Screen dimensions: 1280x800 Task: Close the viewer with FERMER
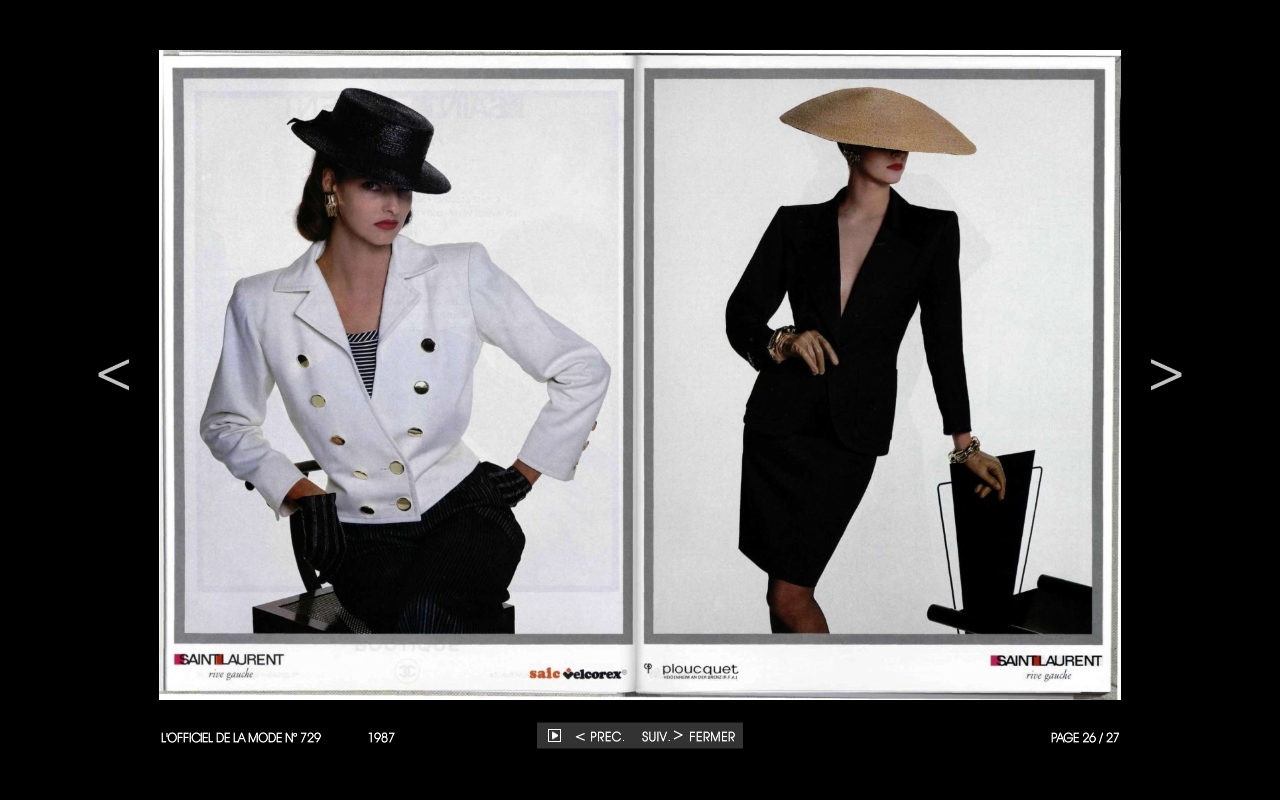pos(712,737)
